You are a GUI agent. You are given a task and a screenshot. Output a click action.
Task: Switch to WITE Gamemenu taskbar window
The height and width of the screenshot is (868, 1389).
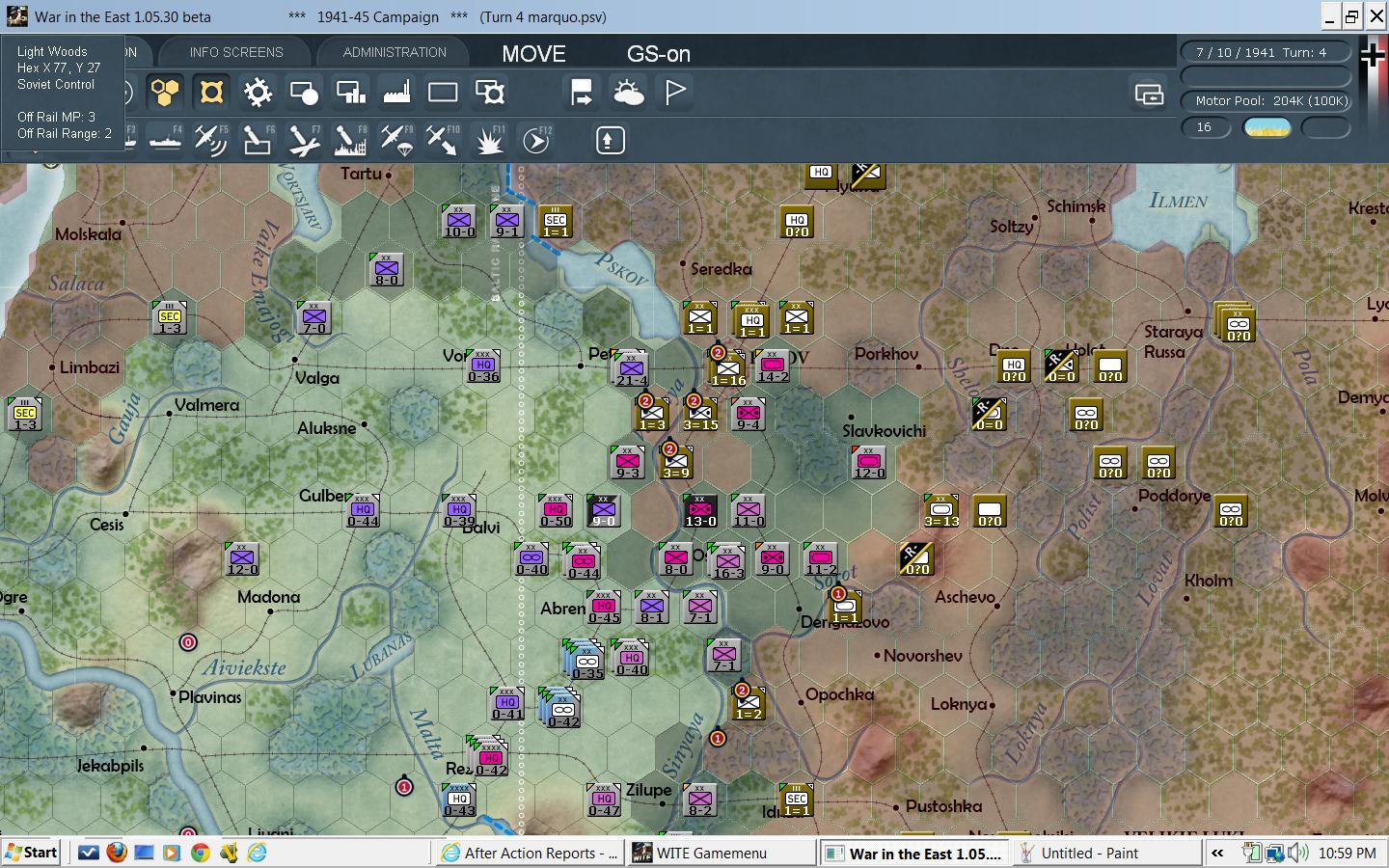click(x=722, y=854)
